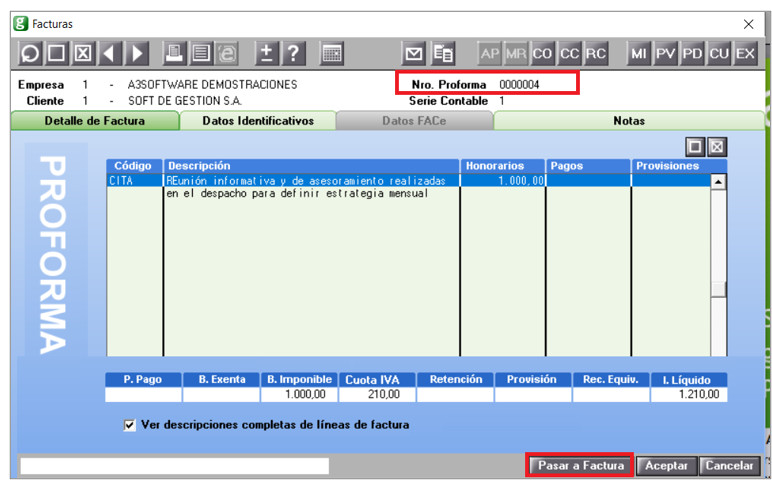Switch to the Notas tab
This screenshot has width=772, height=484.
point(629,121)
